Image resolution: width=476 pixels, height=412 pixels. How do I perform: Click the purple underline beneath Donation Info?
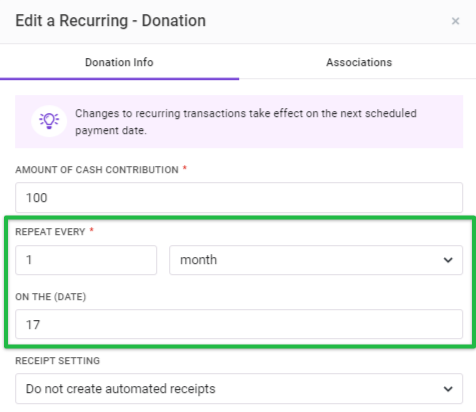tap(119, 79)
